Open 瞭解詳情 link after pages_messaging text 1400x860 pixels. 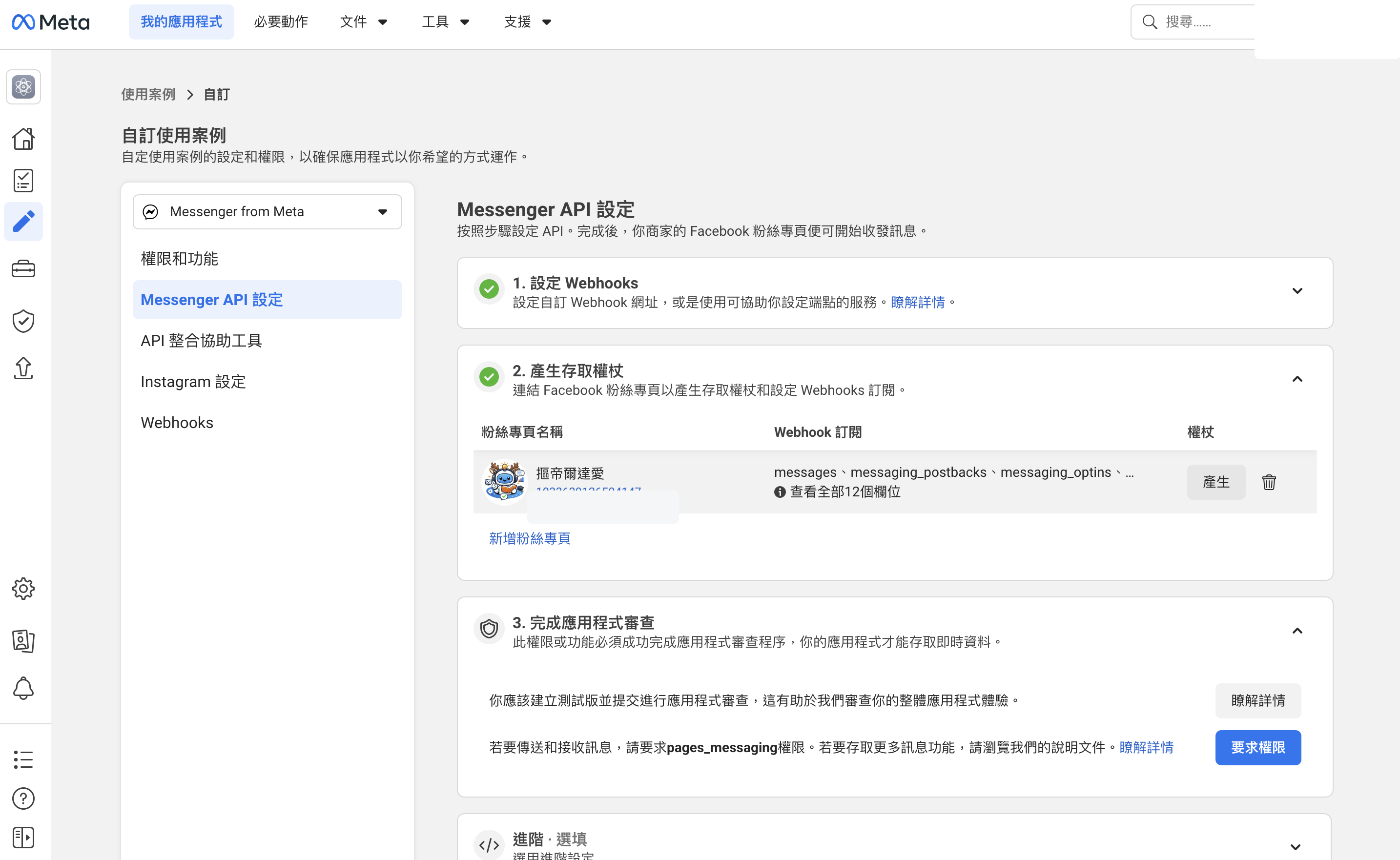[x=1146, y=747]
